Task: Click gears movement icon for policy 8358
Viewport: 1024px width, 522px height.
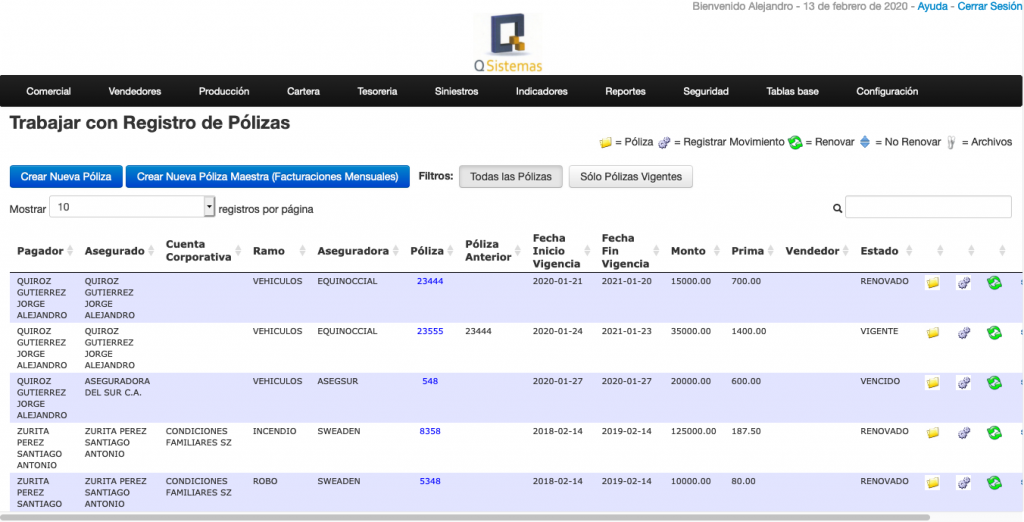Action: tap(963, 432)
